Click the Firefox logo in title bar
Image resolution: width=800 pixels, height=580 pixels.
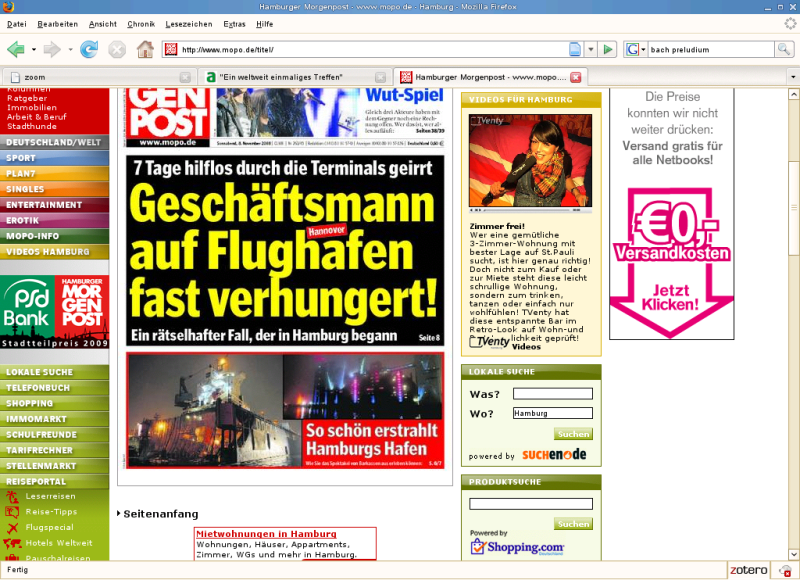click(x=9, y=7)
